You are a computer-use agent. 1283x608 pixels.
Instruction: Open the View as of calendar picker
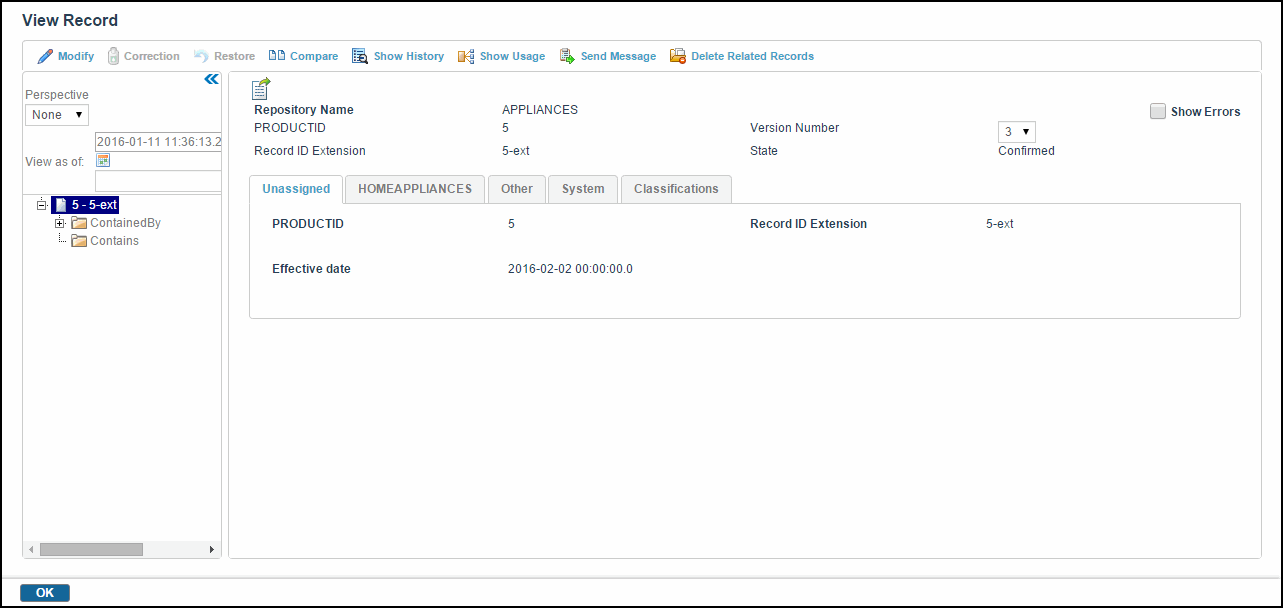[102, 161]
